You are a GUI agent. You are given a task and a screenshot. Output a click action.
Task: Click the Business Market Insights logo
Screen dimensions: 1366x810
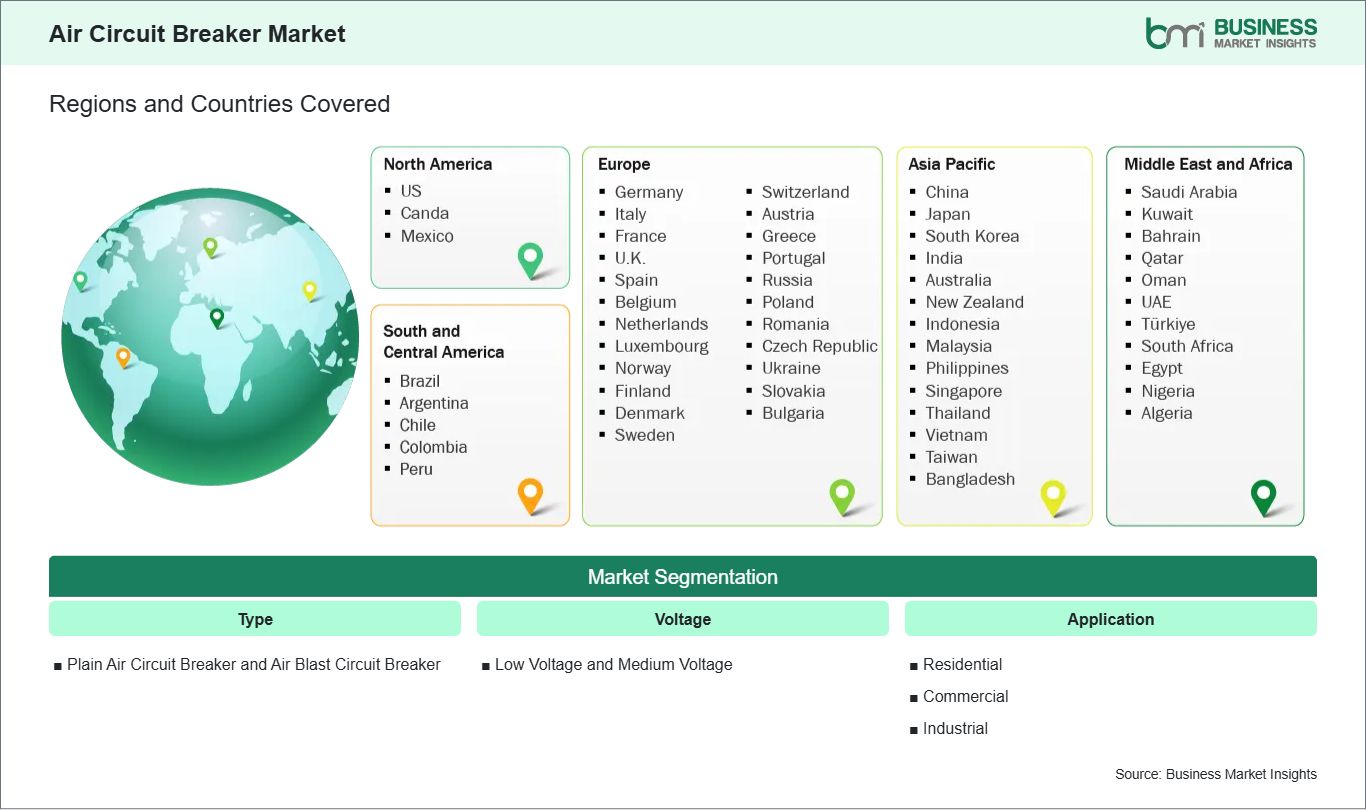[1232, 31]
